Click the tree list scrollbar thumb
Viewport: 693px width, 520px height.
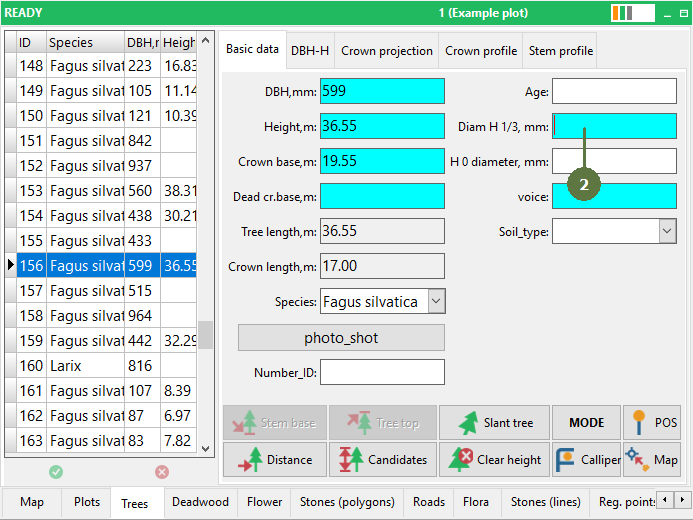(x=205, y=335)
